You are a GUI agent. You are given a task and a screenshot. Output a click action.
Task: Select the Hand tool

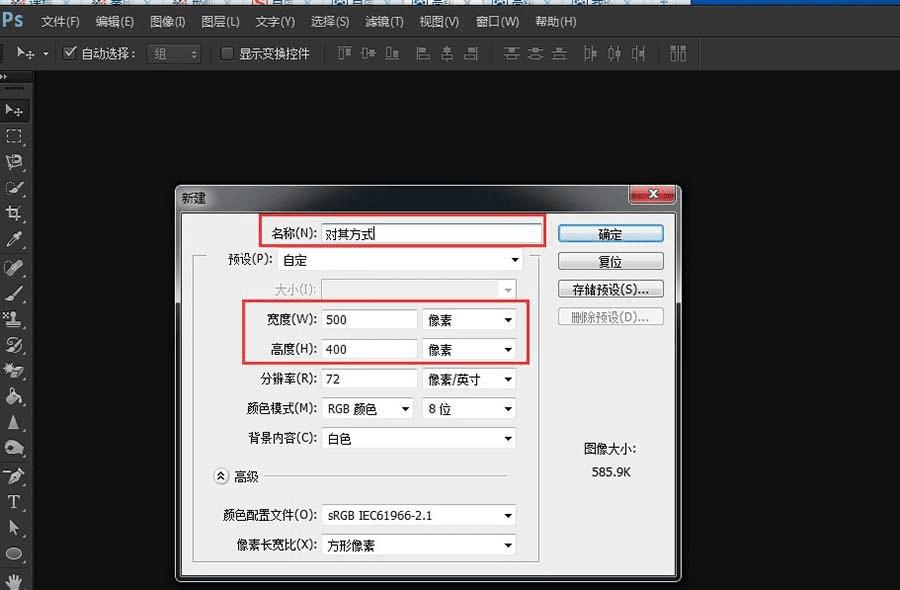tap(14, 580)
